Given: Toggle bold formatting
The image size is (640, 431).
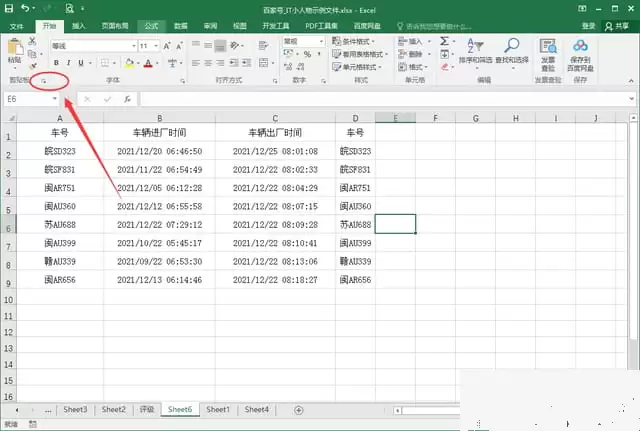Looking at the screenshot, I should coord(56,63).
